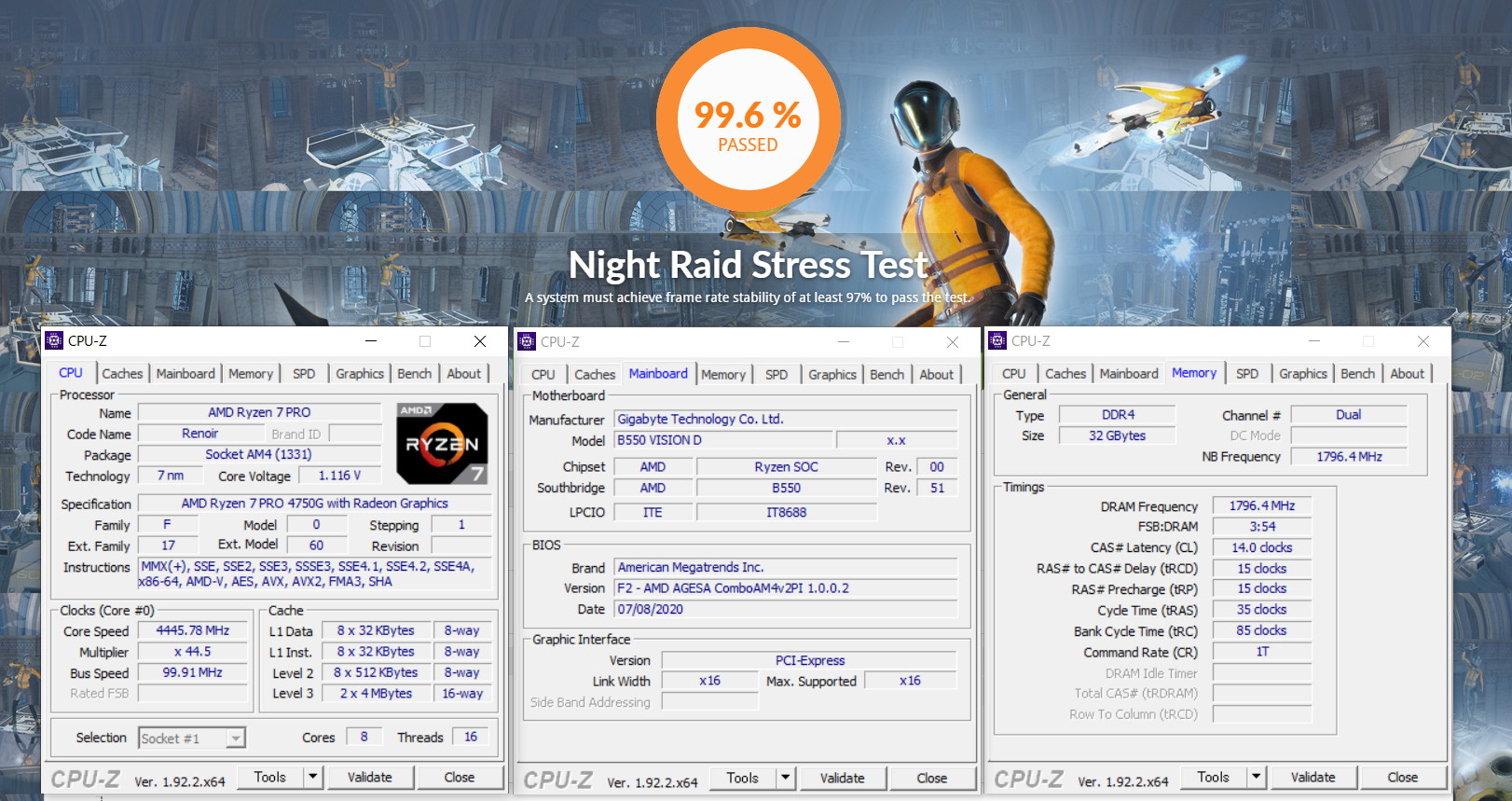
Task: Click the 99.6 % PASSED result circle
Action: click(x=749, y=121)
